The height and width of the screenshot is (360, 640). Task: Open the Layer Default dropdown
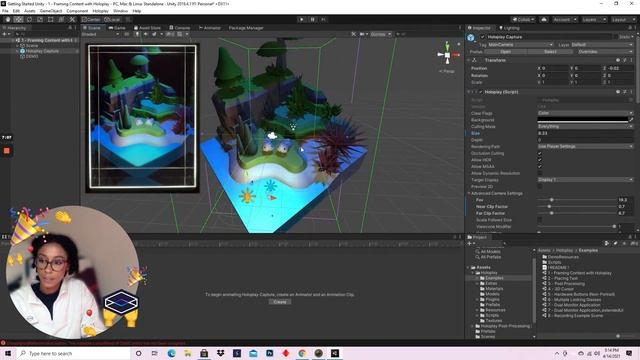(x=601, y=44)
